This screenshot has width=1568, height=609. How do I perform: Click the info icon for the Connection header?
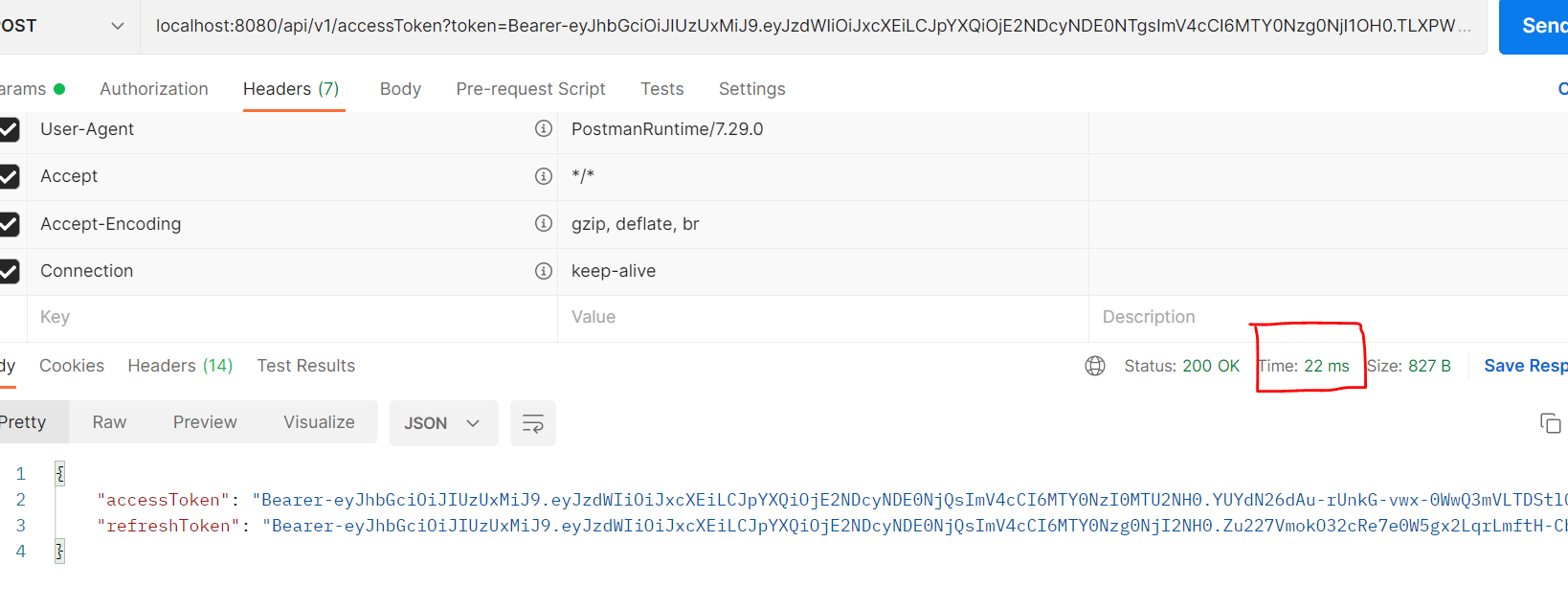coord(544,271)
